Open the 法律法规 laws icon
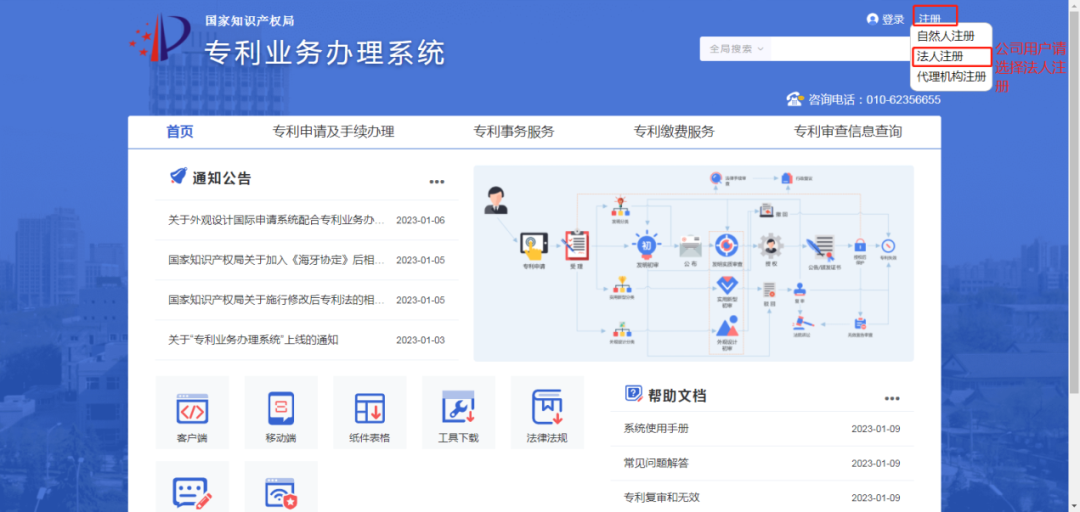The image size is (1080, 512). [548, 412]
